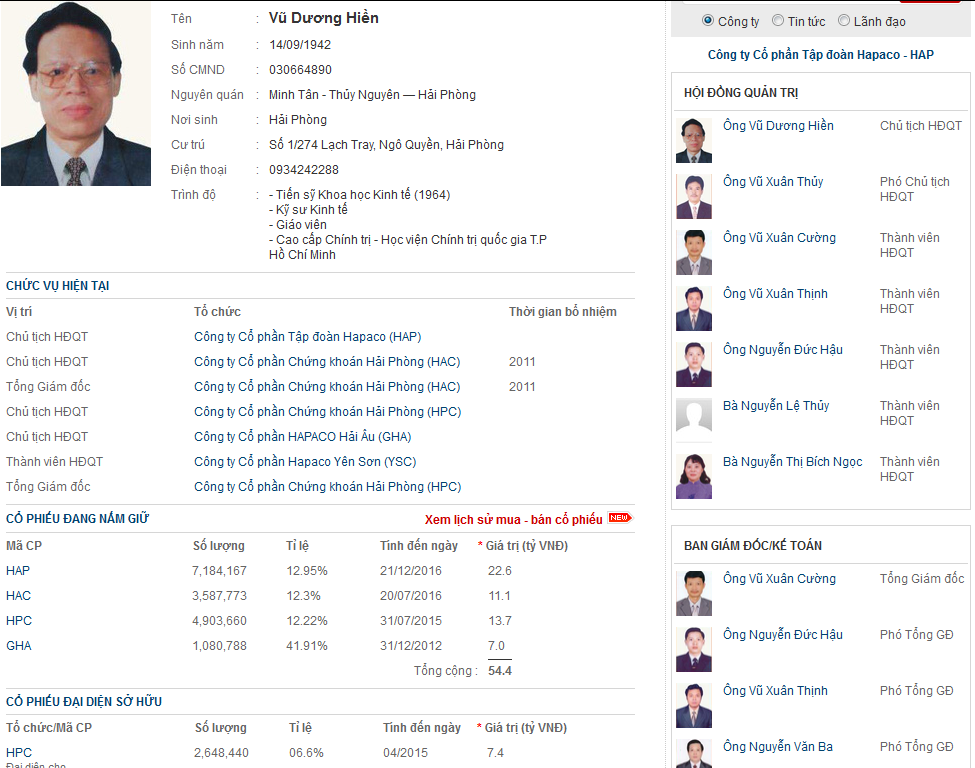Screen dimensions: 975x768
Task: Click Nguyễn Thị Bích Ngọc photo thumbnail
Action: 694,476
